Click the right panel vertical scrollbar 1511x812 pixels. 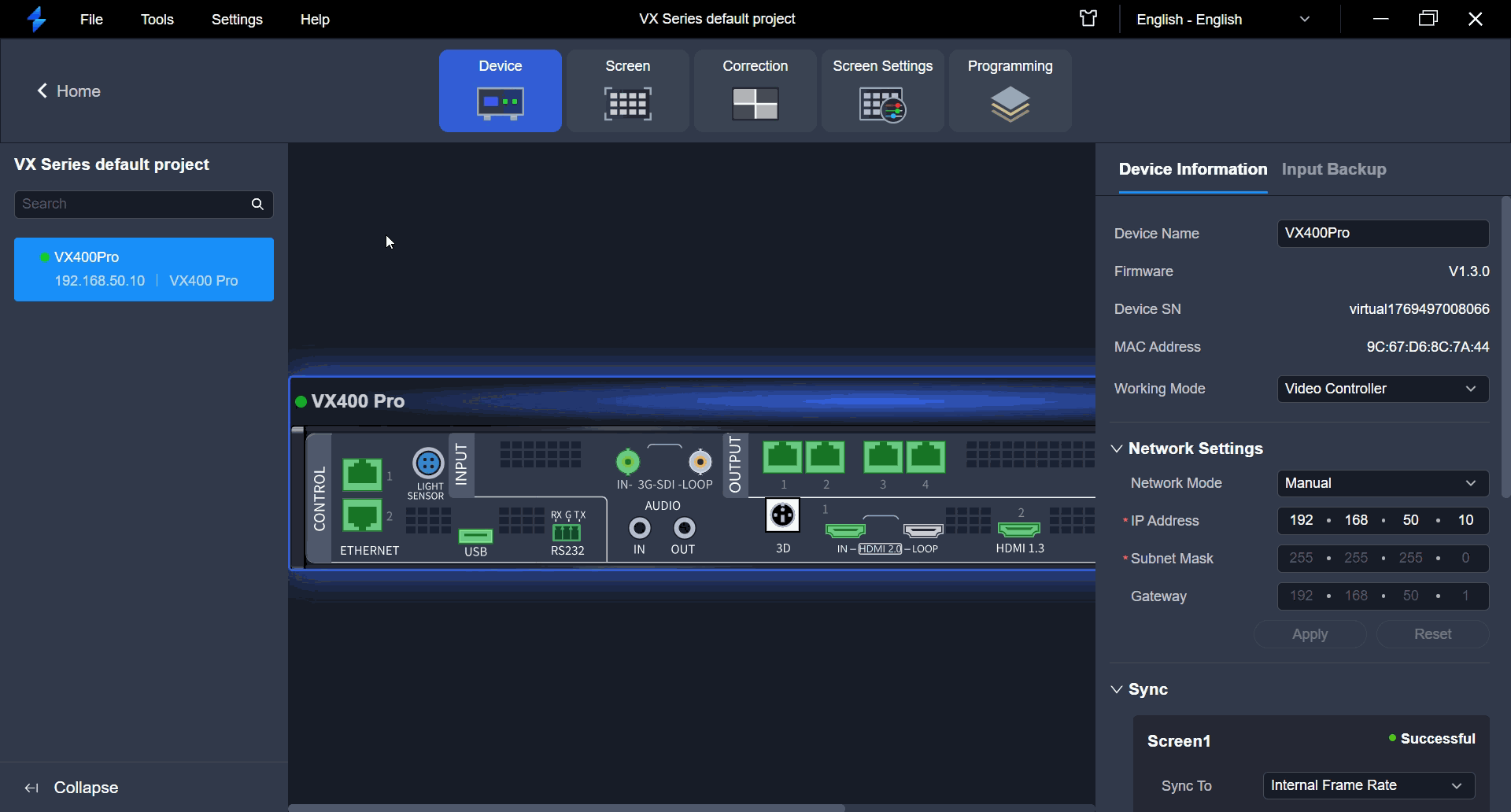pyautogui.click(x=1506, y=346)
